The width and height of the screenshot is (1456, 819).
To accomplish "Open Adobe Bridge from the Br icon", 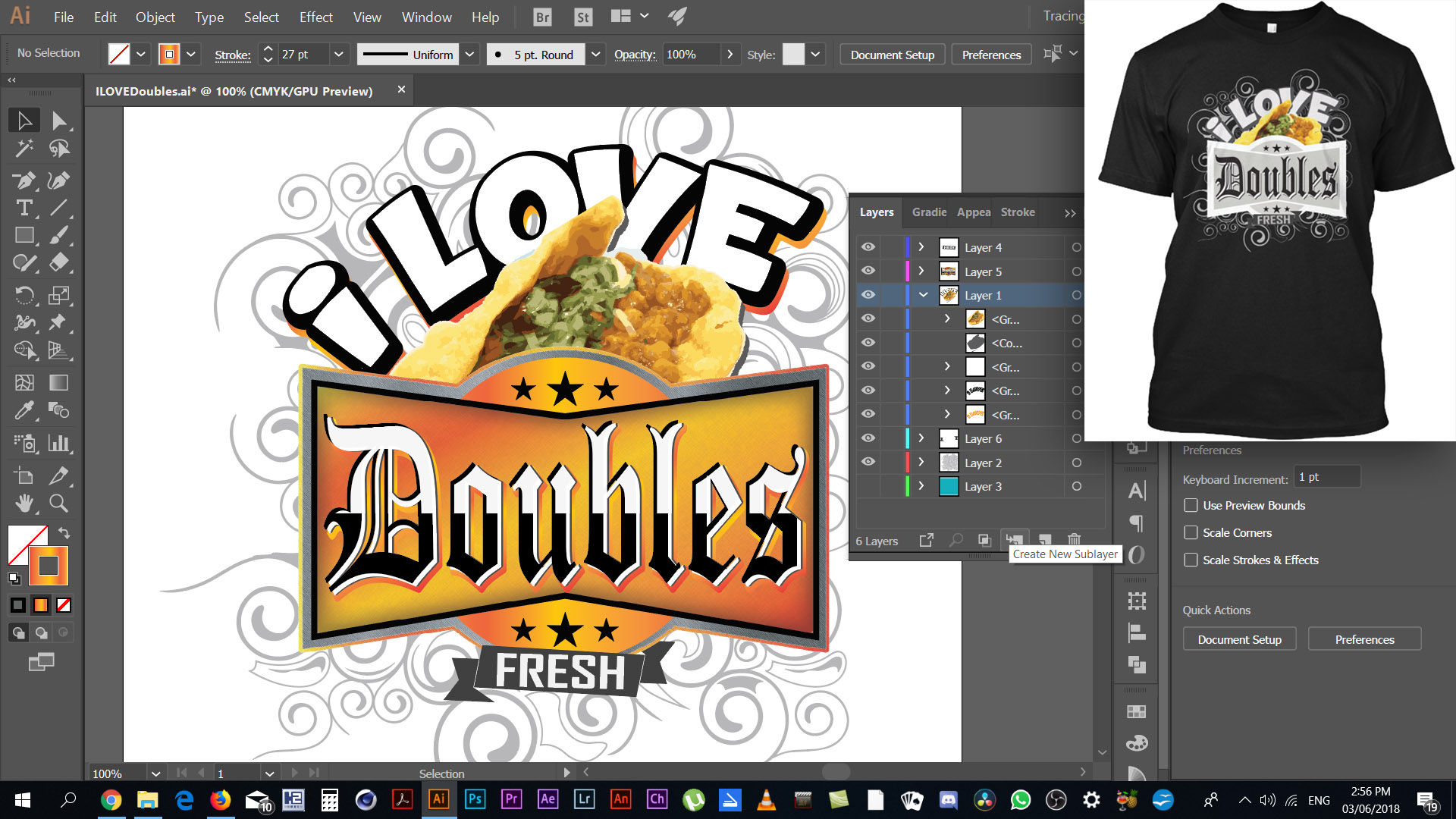I will tap(542, 17).
